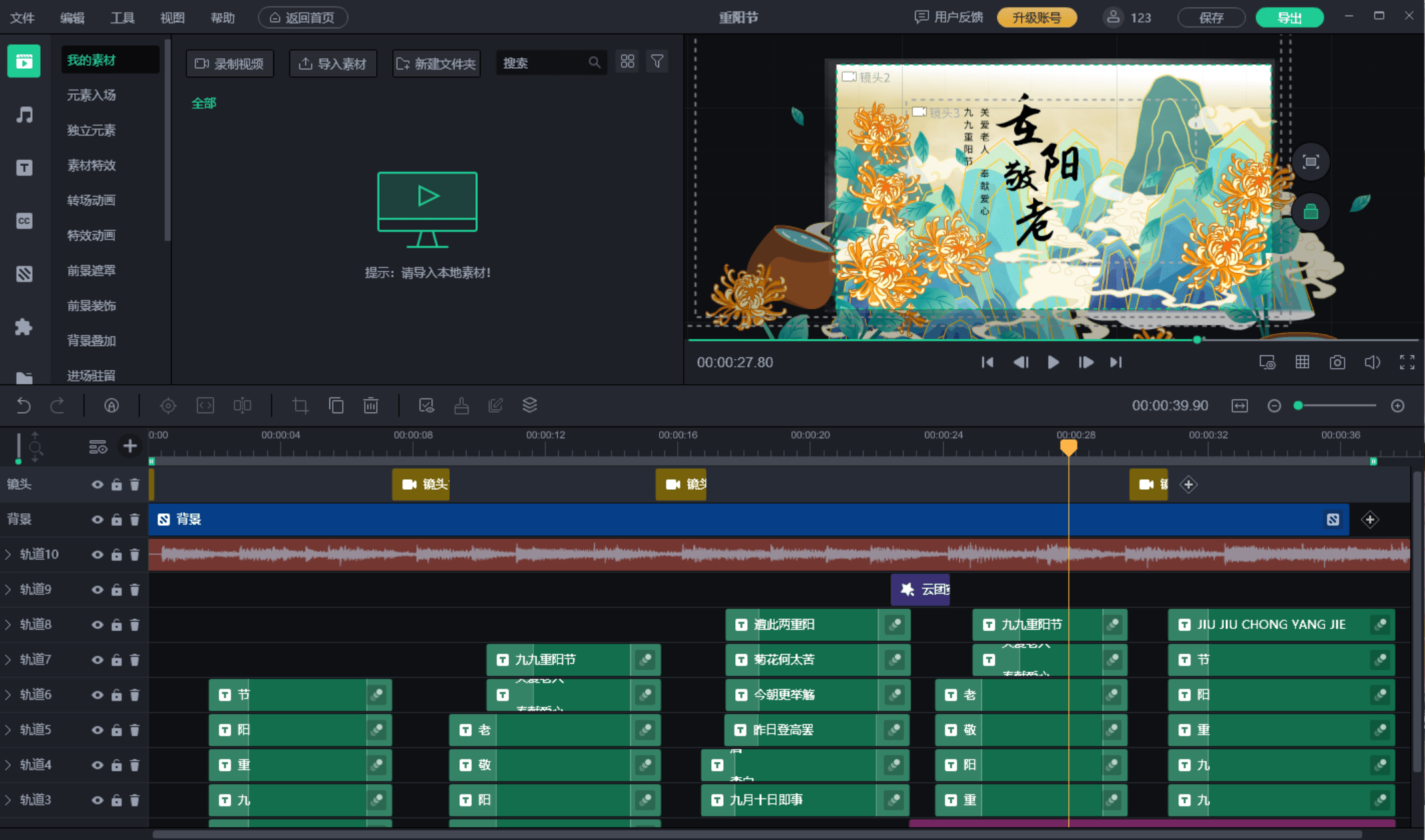This screenshot has width=1425, height=840.
Task: Toggle the preview grid icon
Action: click(x=1303, y=362)
